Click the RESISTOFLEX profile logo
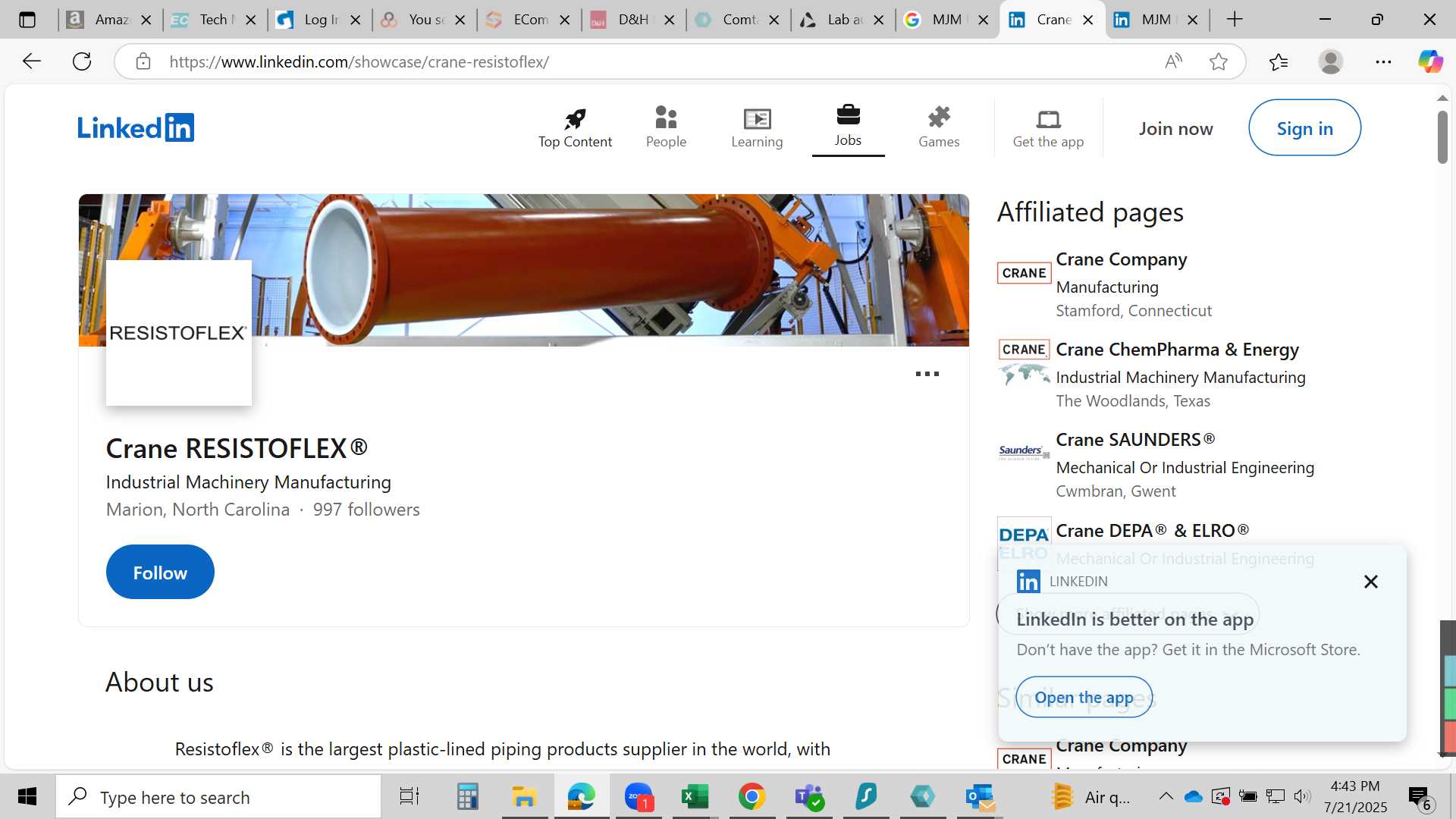 click(x=179, y=333)
